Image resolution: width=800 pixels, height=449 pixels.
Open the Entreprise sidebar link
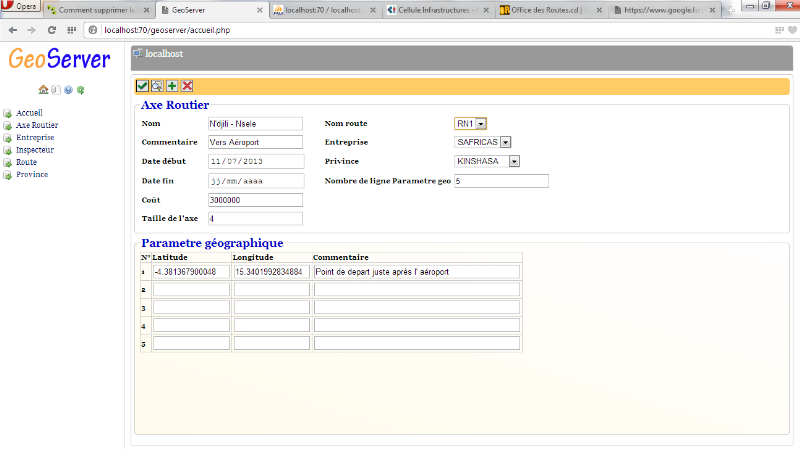pos(35,137)
